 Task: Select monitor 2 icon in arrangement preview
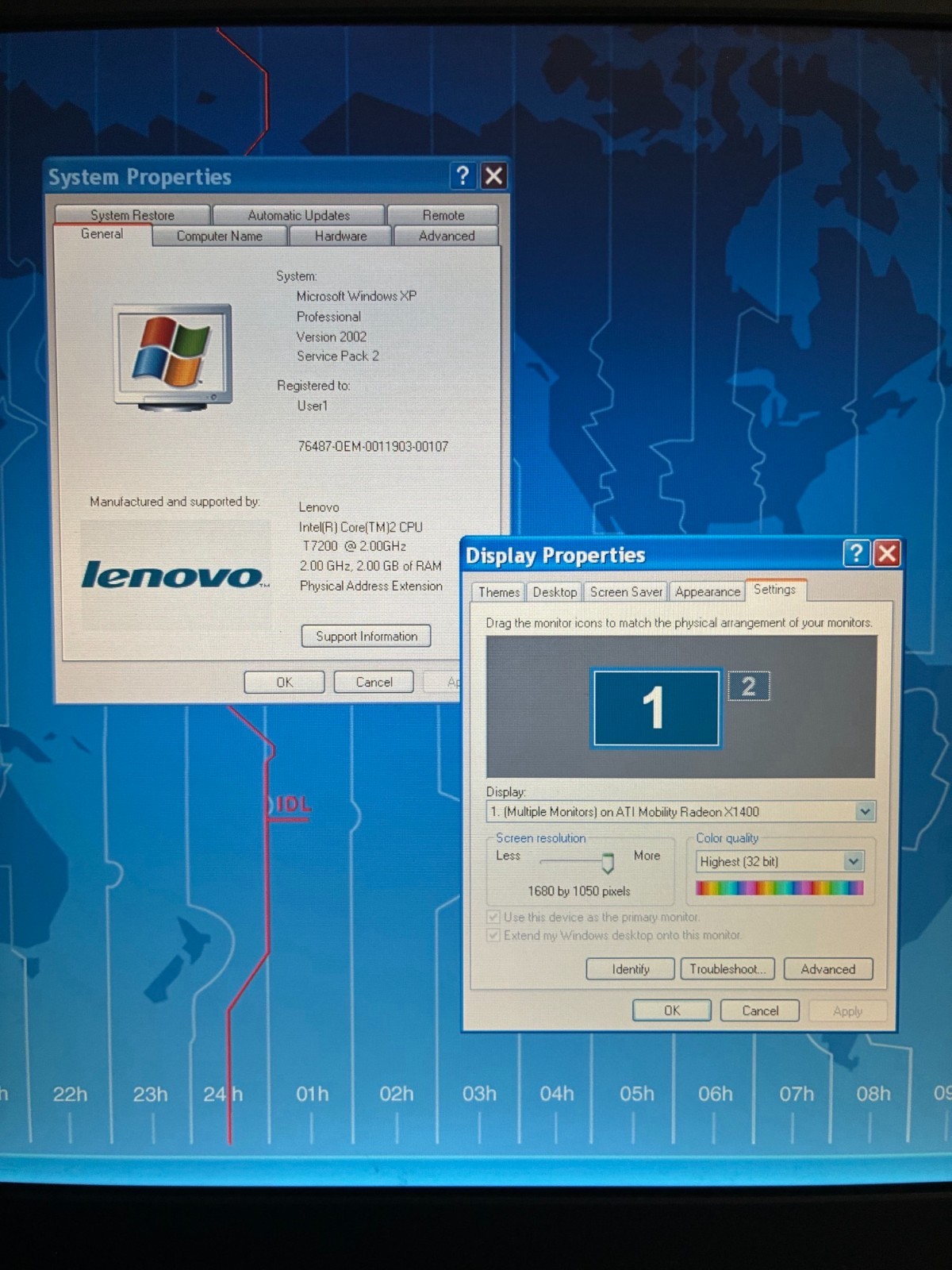coord(748,687)
